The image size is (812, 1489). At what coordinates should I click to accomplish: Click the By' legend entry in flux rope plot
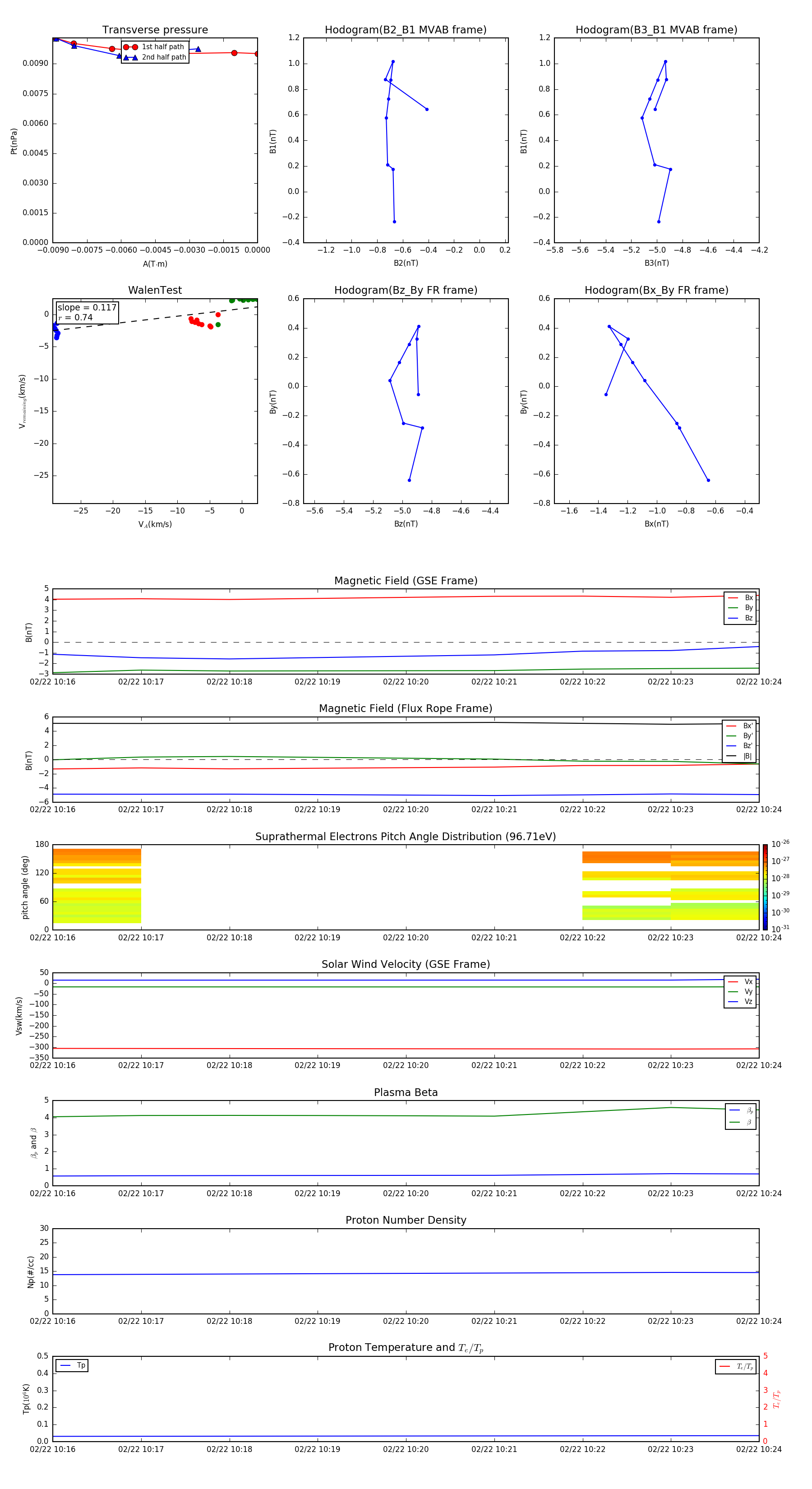[x=739, y=736]
